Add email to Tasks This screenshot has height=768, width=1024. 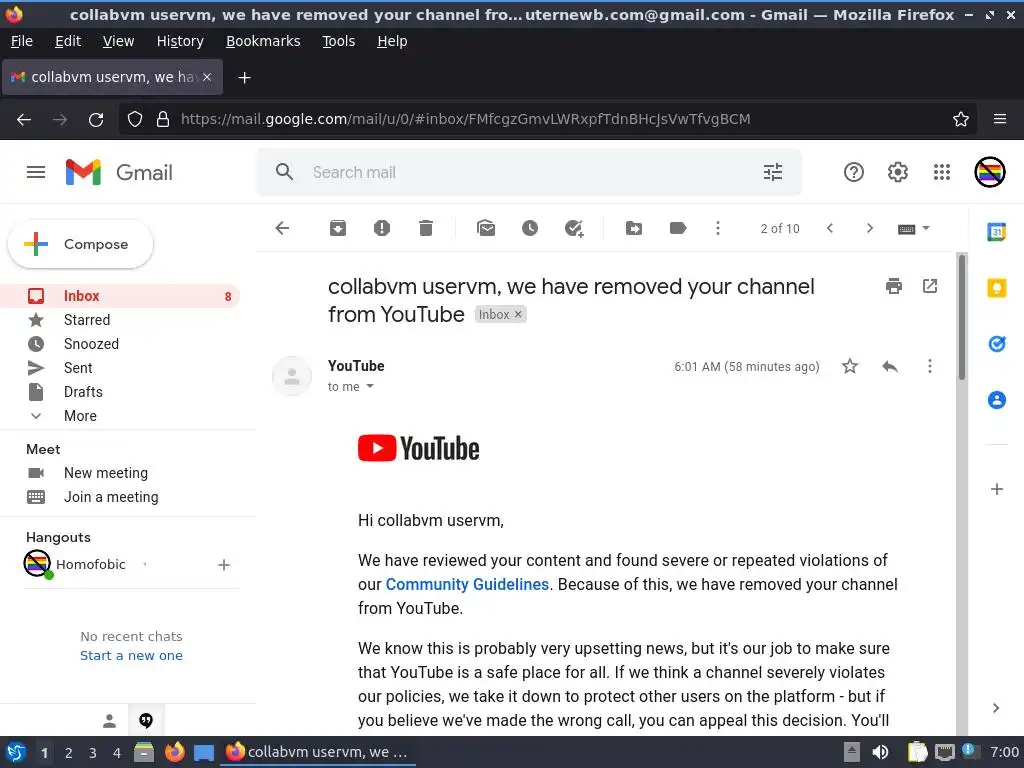[574, 228]
